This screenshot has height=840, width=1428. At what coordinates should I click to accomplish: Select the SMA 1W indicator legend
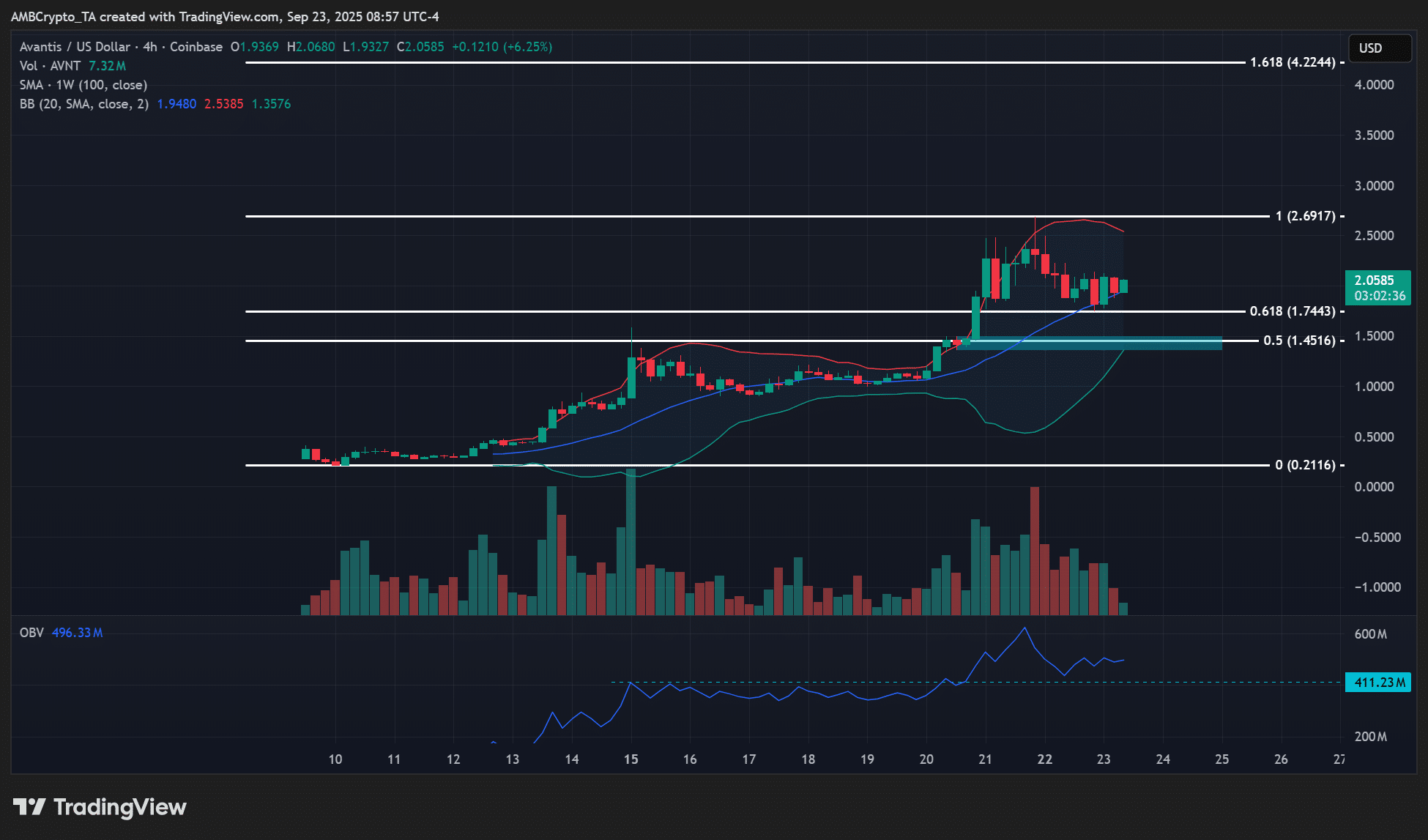coord(83,85)
